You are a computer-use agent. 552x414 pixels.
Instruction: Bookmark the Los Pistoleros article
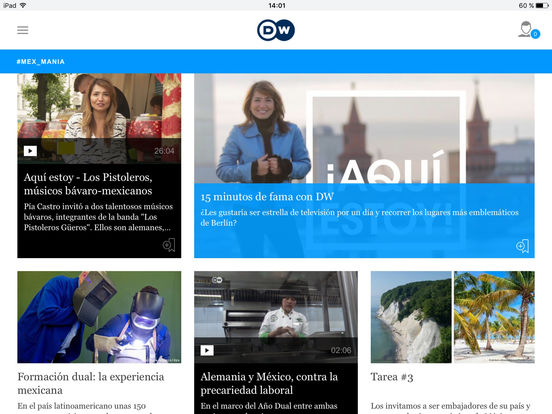169,245
